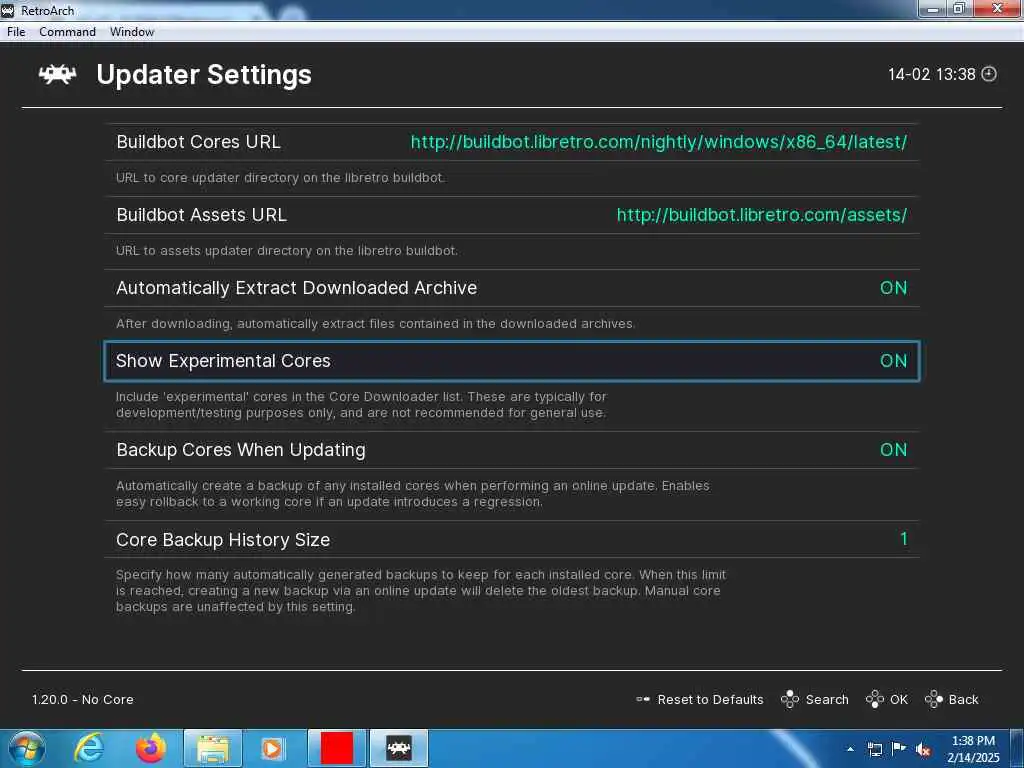The image size is (1024, 768).
Task: Change the Core Backup History Size value
Action: point(904,539)
